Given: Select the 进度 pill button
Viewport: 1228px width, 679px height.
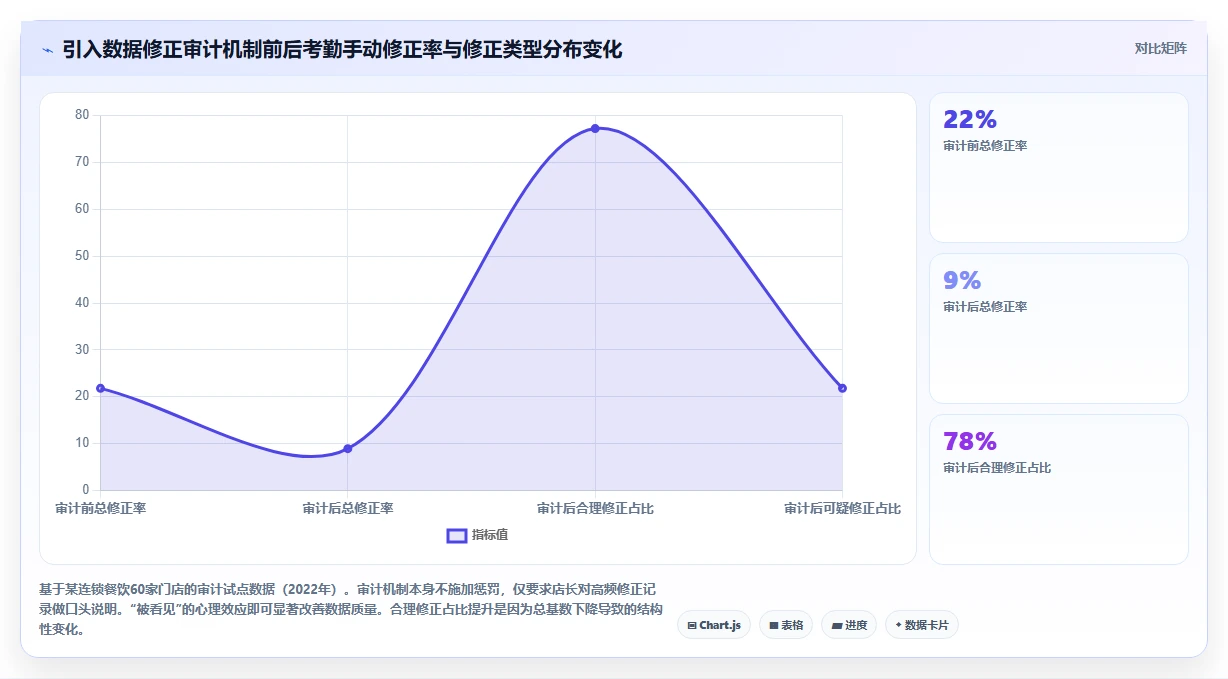Looking at the screenshot, I should (849, 625).
